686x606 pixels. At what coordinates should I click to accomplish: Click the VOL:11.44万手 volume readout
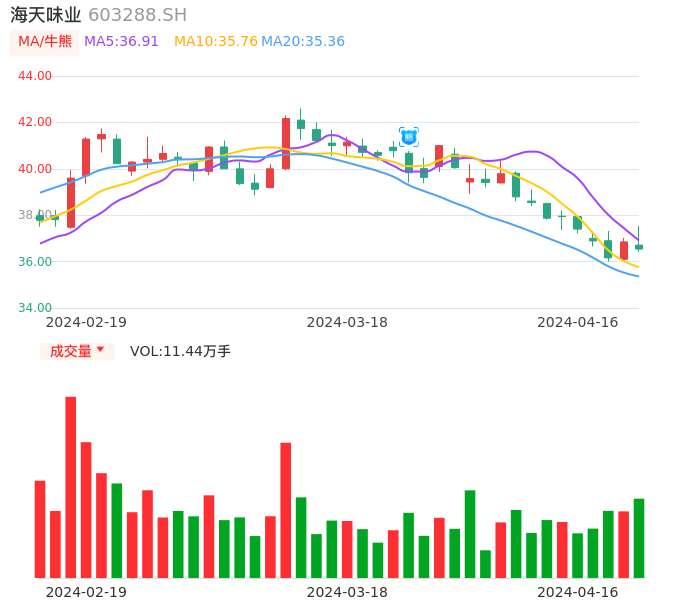[180, 351]
